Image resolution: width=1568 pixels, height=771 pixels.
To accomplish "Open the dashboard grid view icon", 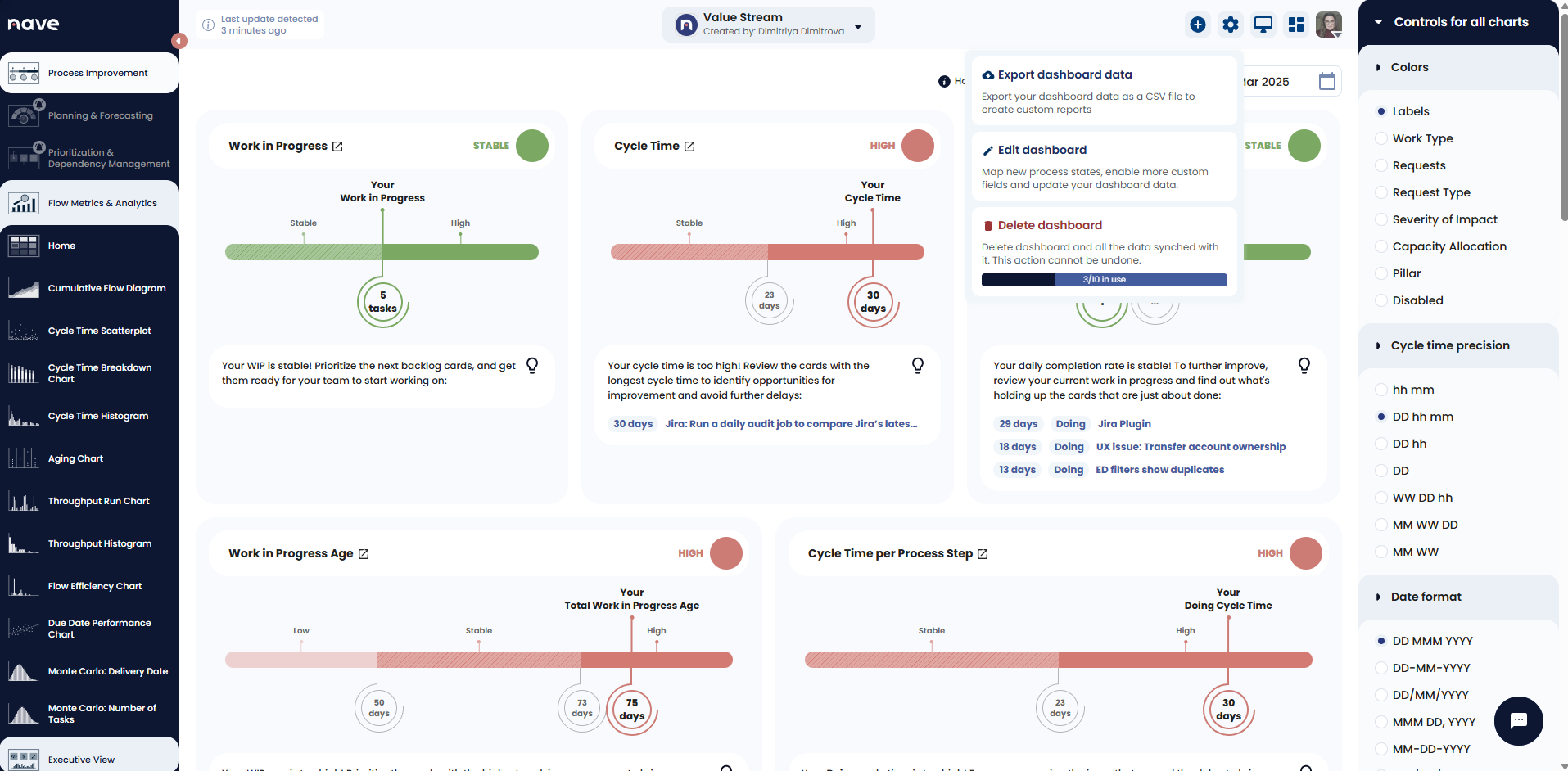I will click(x=1295, y=25).
